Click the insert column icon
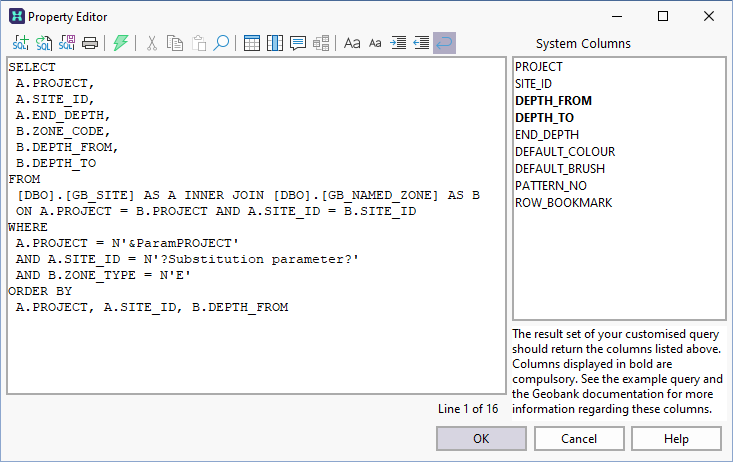This screenshot has width=733, height=462. pyautogui.click(x=275, y=43)
